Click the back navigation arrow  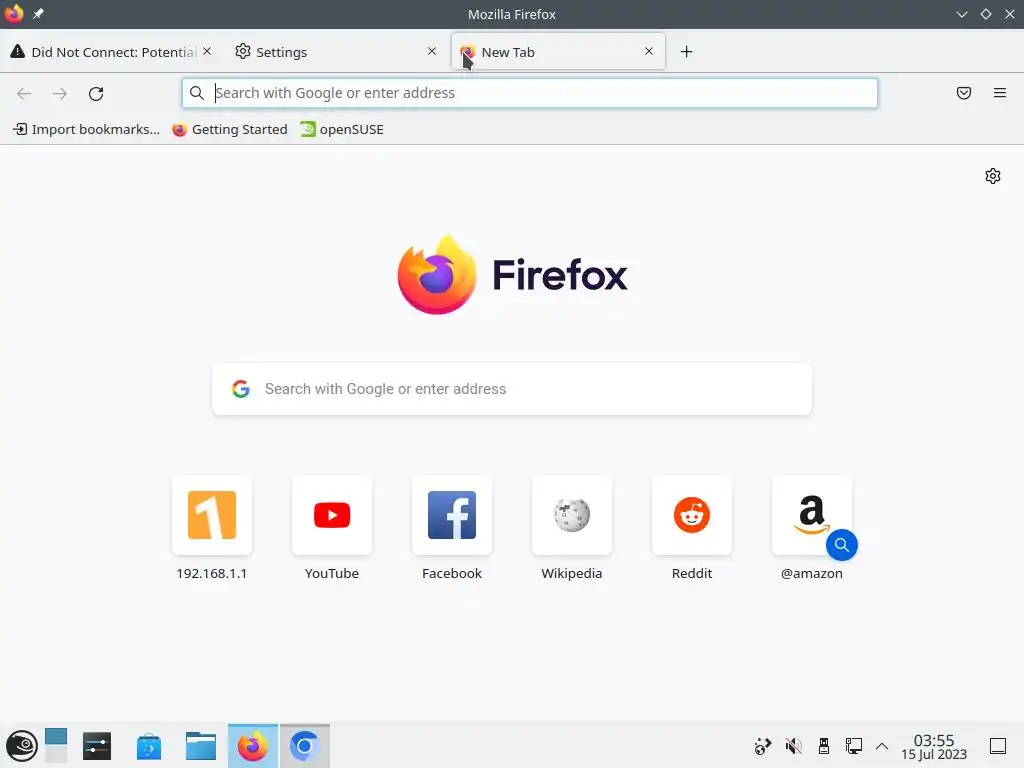24,93
